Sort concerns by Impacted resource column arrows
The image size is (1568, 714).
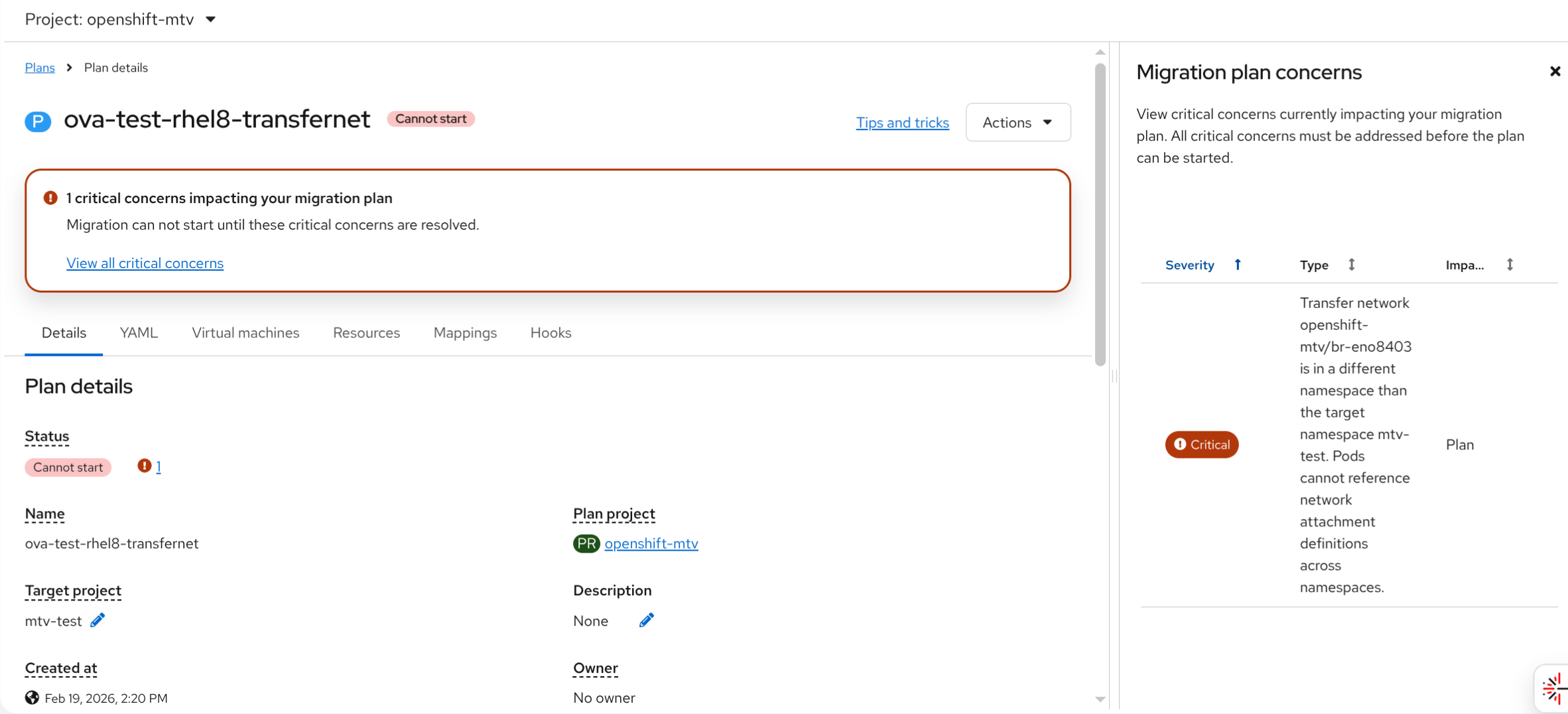1510,265
